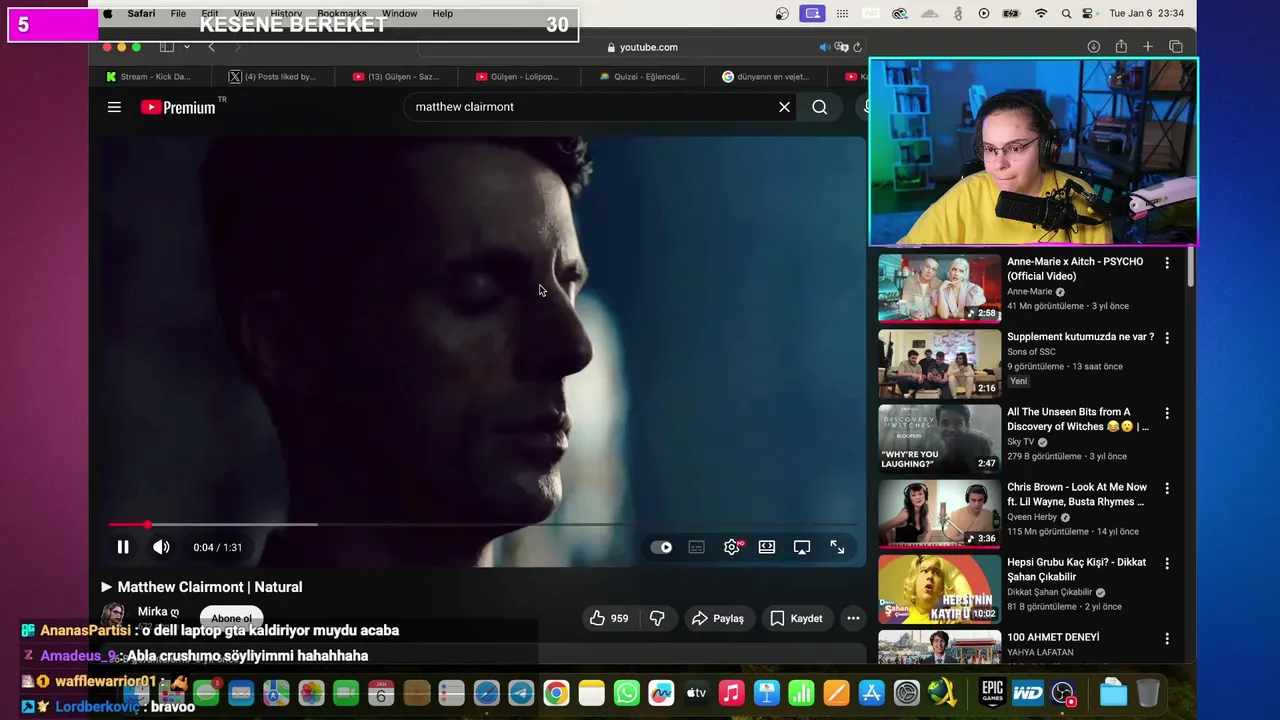
Task: Open the AirPlay cast icon in the player
Action: pos(802,547)
